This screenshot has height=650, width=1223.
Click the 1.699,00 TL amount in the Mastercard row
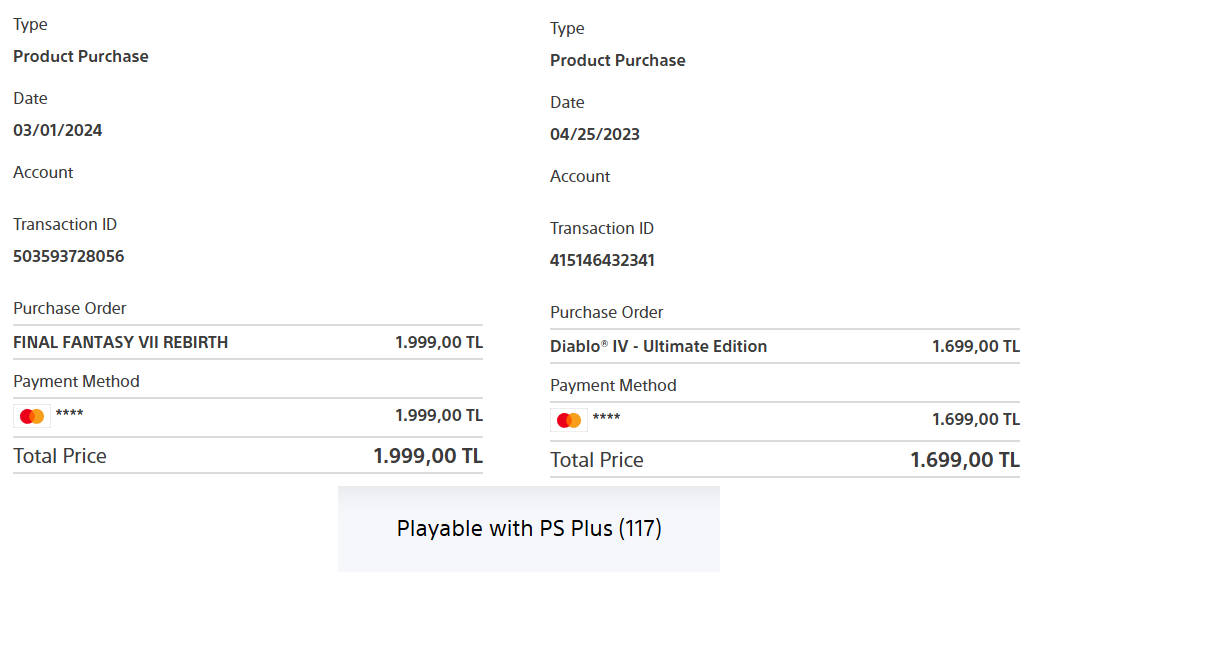(x=976, y=419)
